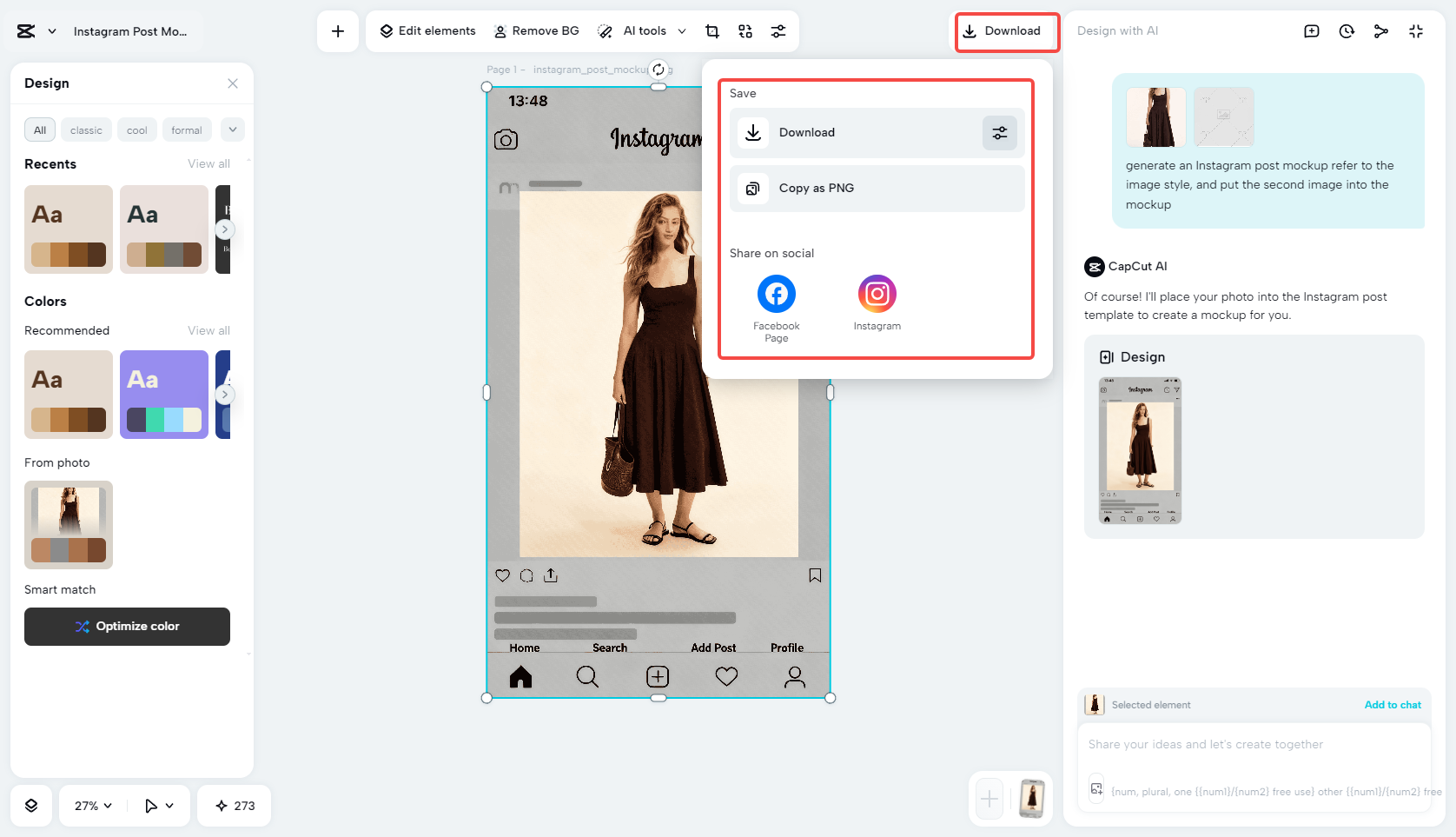The width and height of the screenshot is (1456, 837).
Task: Open the Resize layout icon next to crop
Action: [745, 30]
